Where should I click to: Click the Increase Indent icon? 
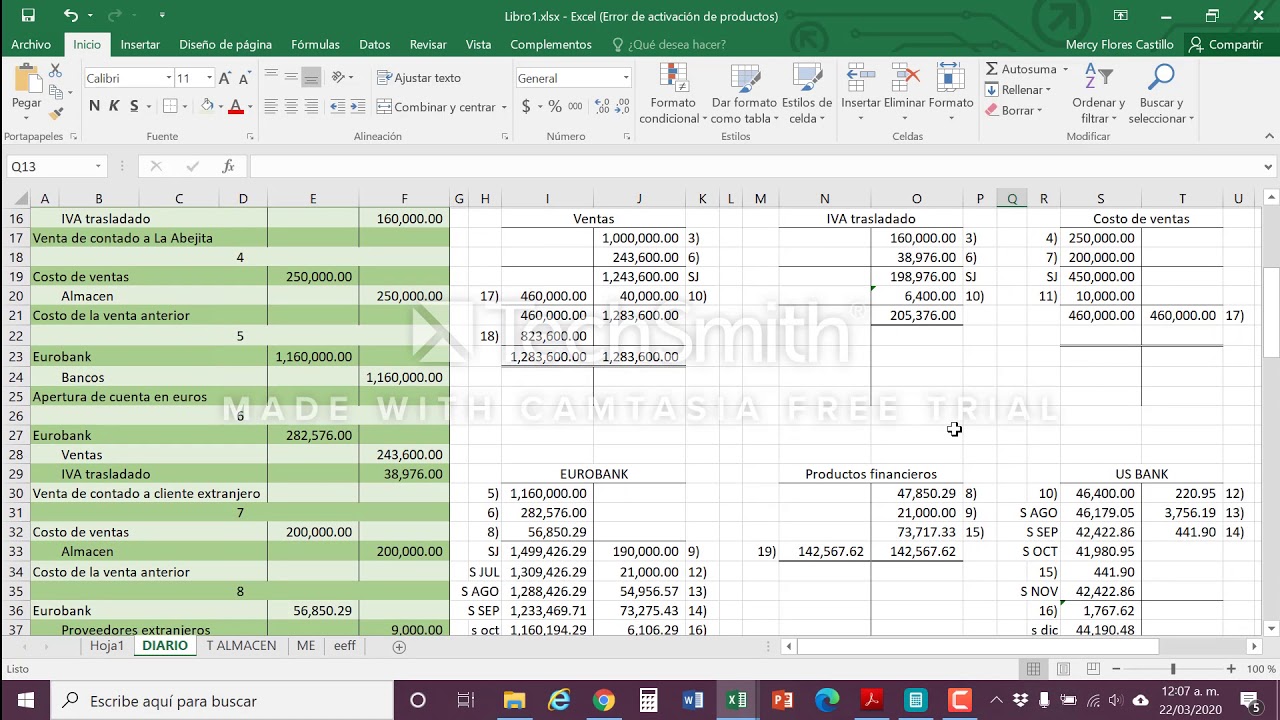[x=358, y=106]
